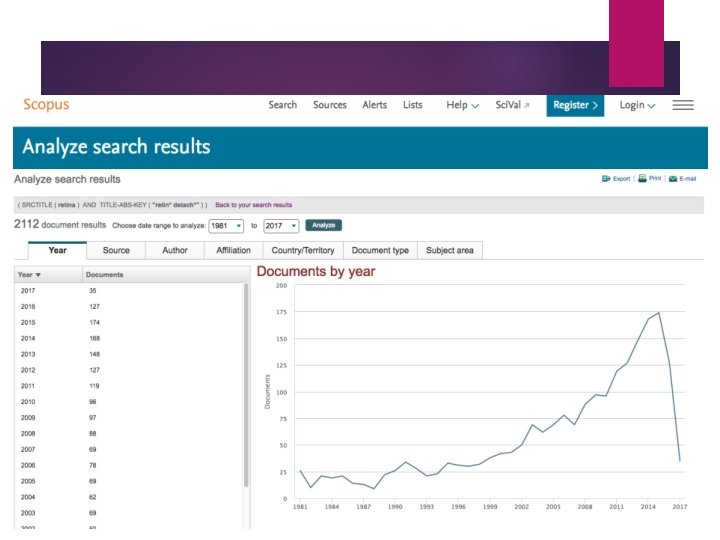The height and width of the screenshot is (540, 720).
Task: Switch to the Affiliation tab
Action: (x=233, y=250)
